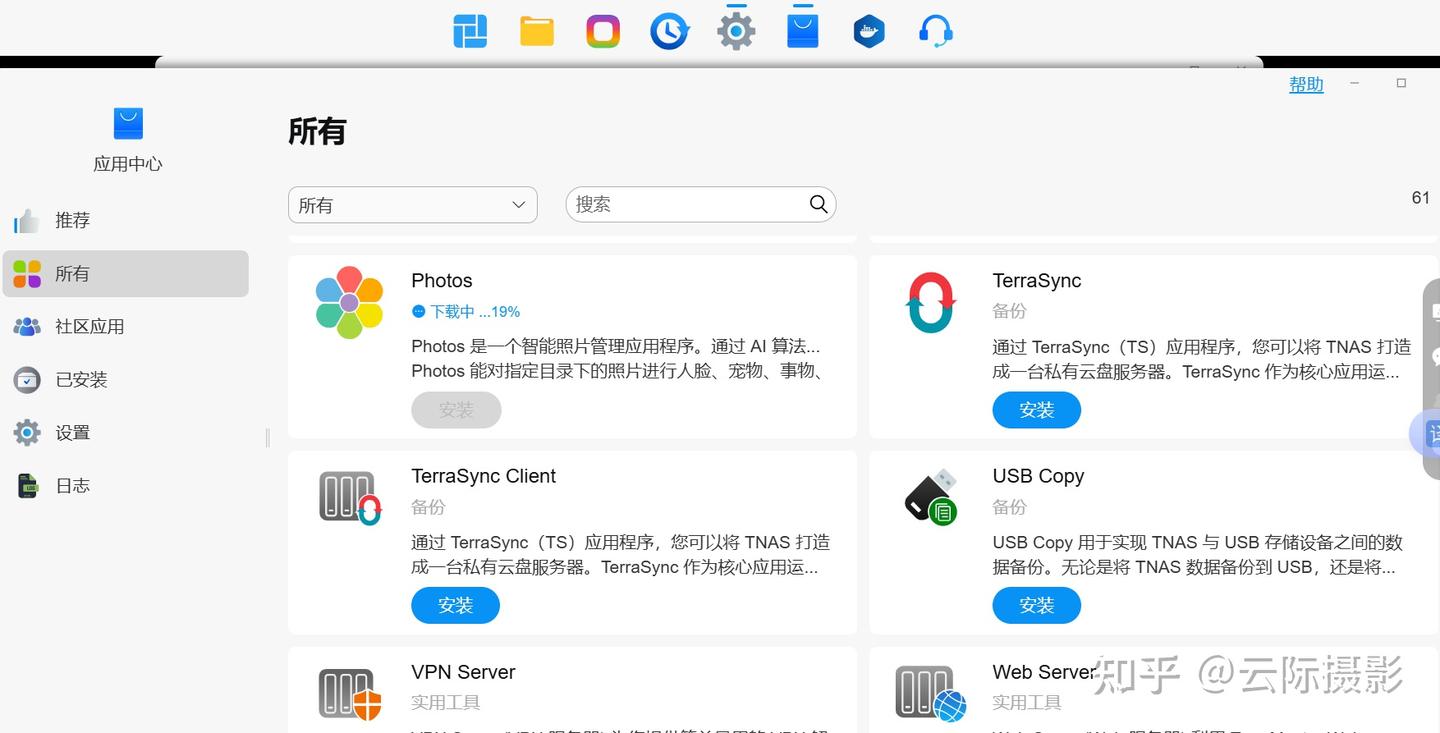Click the TerraSync app title
The width and height of the screenshot is (1440, 733).
pos(1037,281)
